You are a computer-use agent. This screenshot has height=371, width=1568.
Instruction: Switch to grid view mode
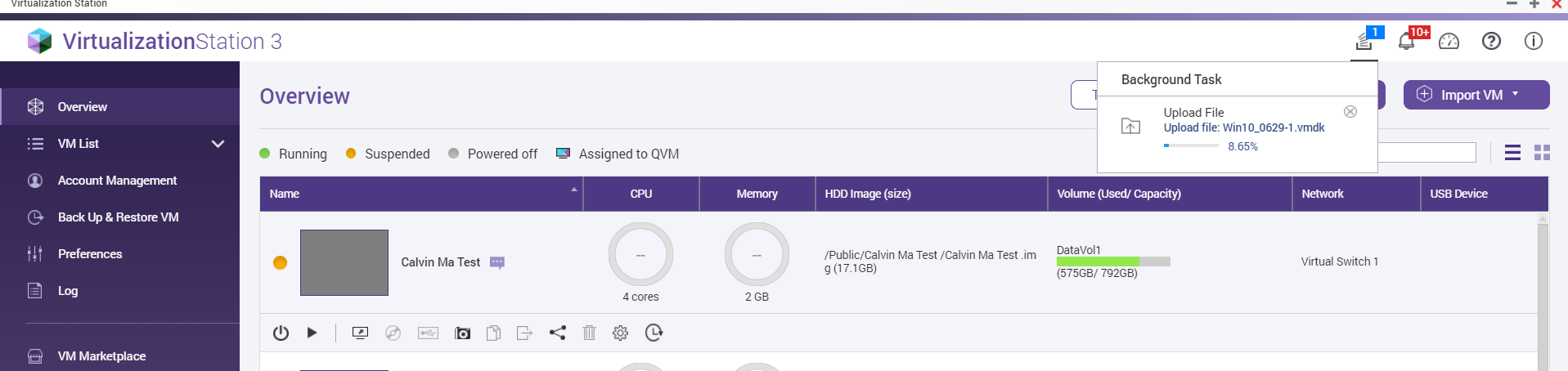pyautogui.click(x=1542, y=153)
